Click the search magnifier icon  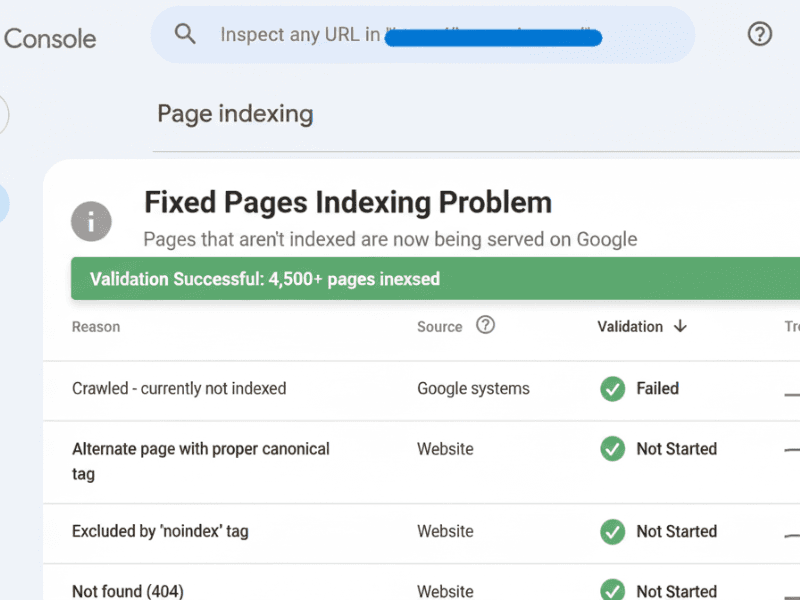pos(185,34)
